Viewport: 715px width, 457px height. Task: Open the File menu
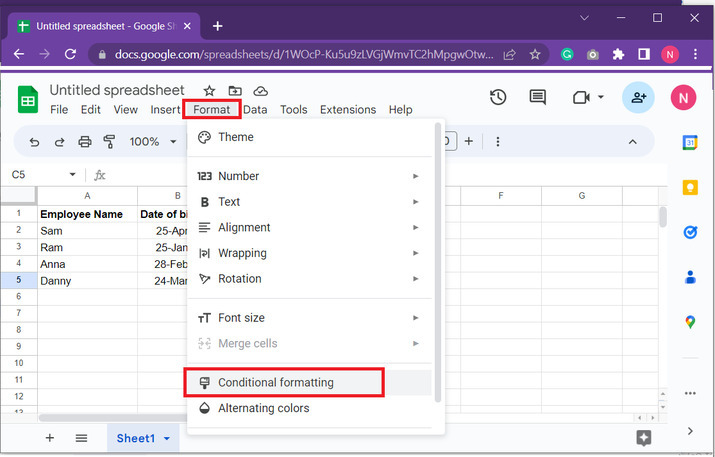coord(59,110)
